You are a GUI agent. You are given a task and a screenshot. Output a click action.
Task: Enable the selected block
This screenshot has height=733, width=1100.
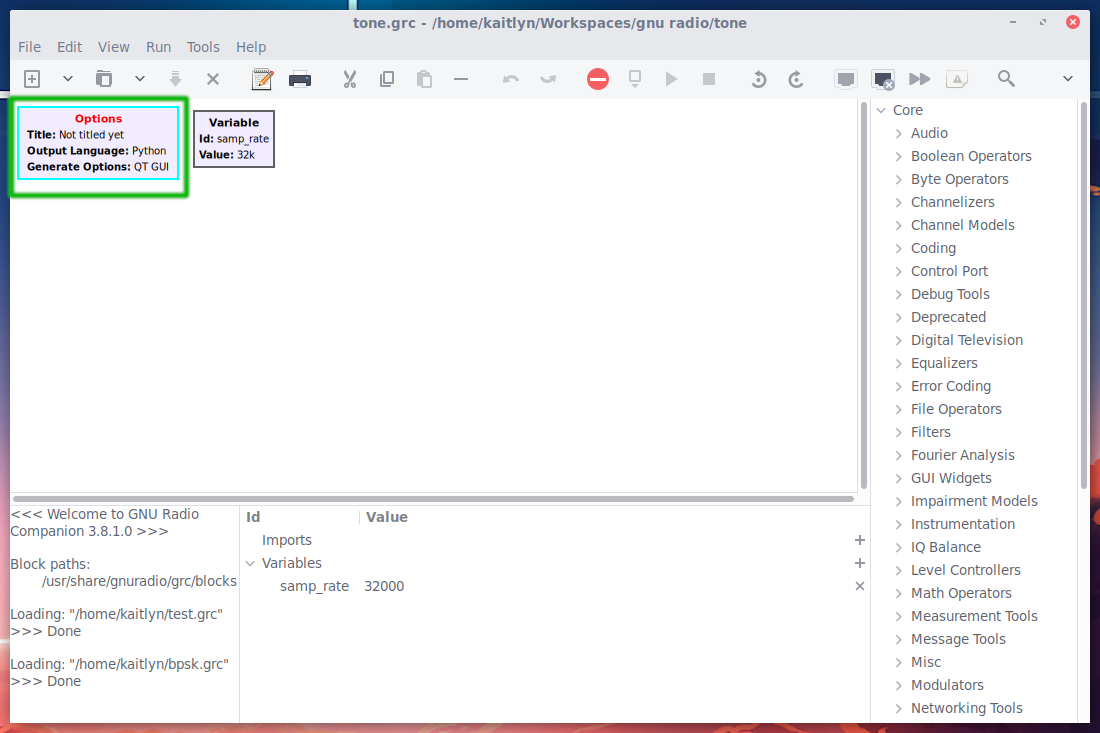click(x=845, y=78)
